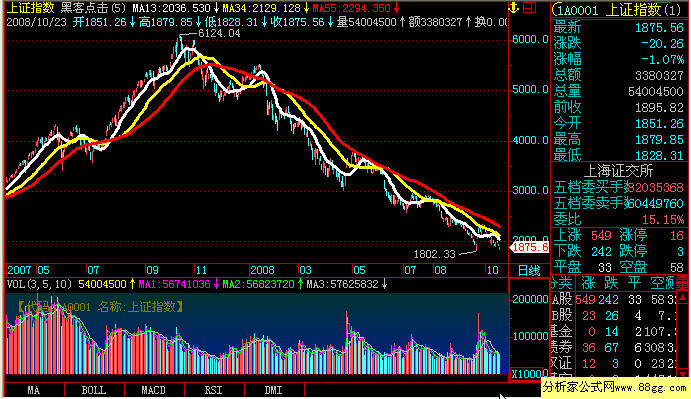Click the 最低 1828.31 value in quote panel
The width and height of the screenshot is (691, 399).
coord(659,156)
